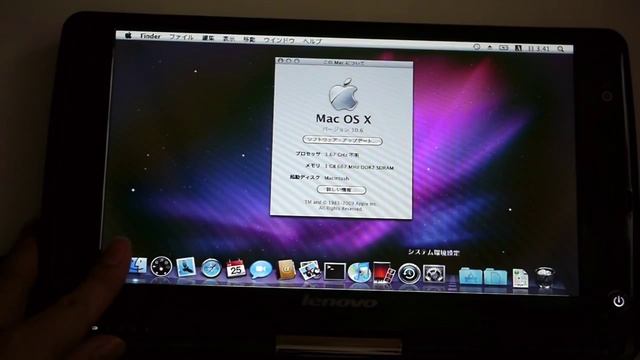Launch iPhoto from the Dock
The height and width of the screenshot is (360, 640).
point(310,271)
